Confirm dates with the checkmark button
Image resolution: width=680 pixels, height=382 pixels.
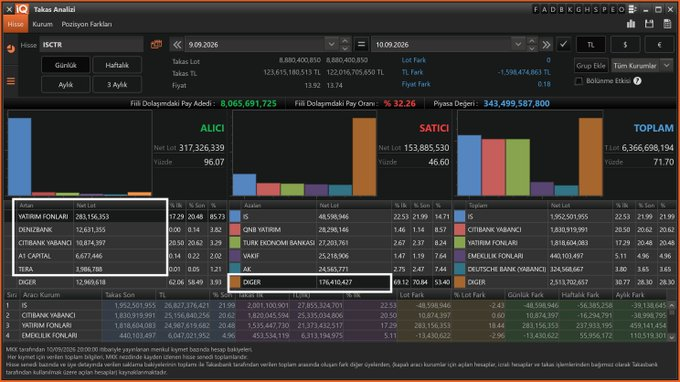click(x=563, y=44)
